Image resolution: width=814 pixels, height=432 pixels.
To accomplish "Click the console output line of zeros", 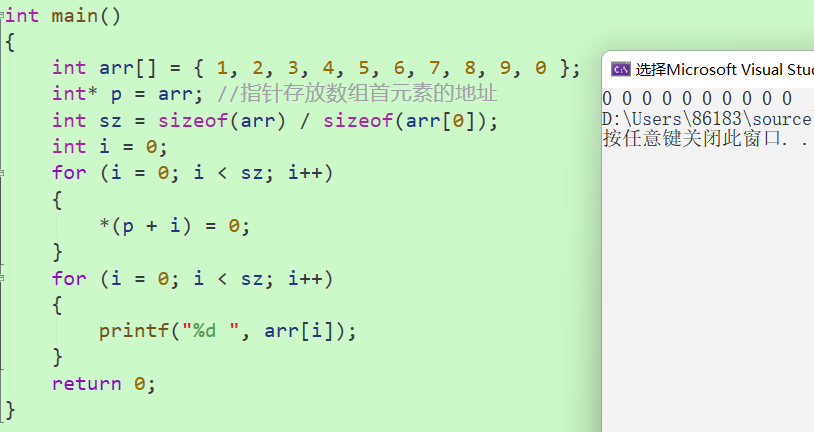I will point(697,99).
